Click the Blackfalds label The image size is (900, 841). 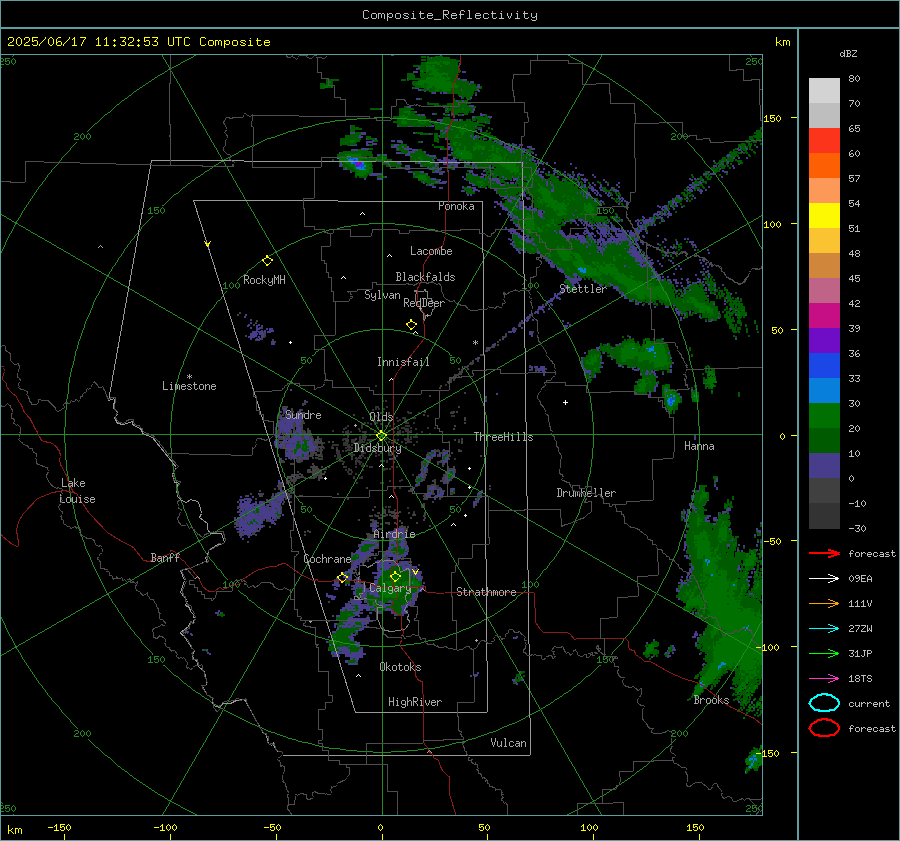(x=425, y=277)
